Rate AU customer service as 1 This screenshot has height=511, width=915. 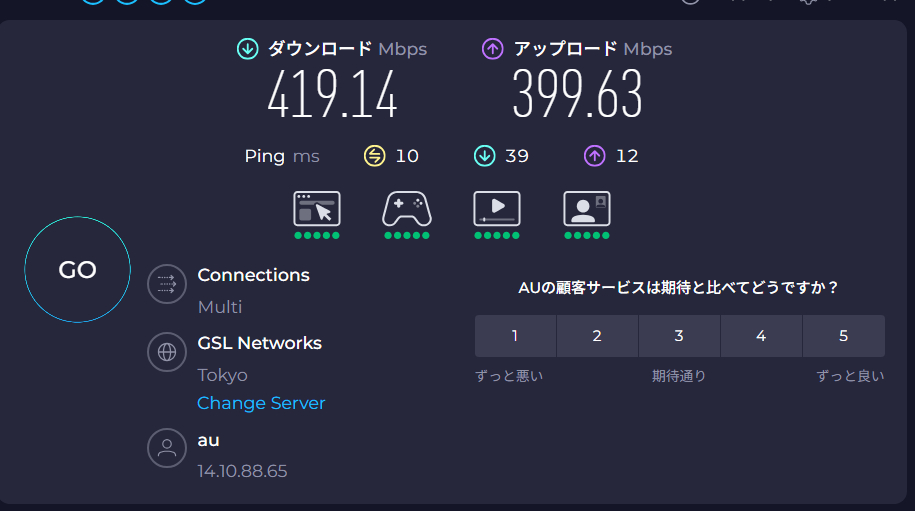coord(515,336)
